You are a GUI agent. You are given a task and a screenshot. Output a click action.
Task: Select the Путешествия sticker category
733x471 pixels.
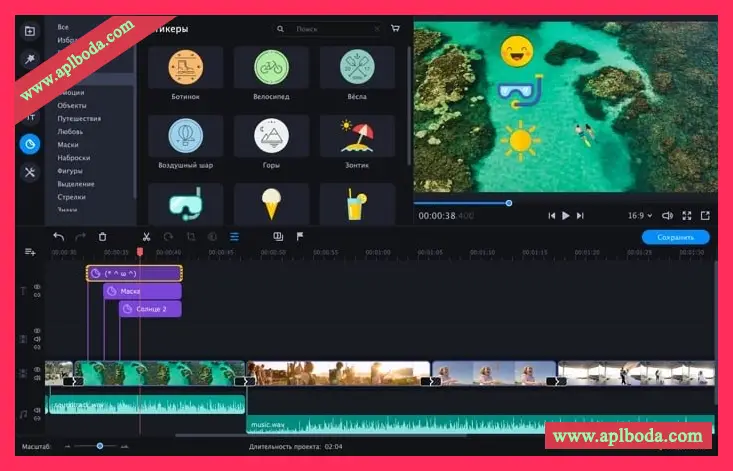(x=79, y=119)
